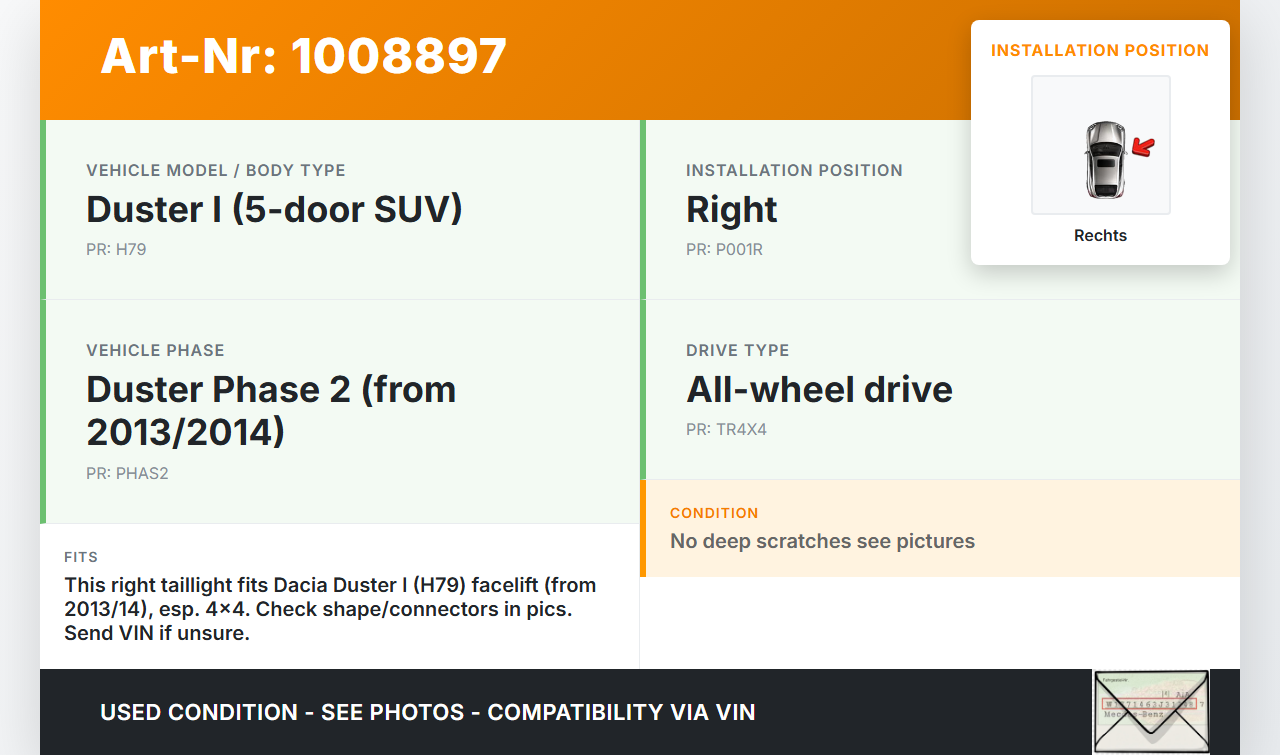Click the Art-Nr: 1008897 heading
Viewport: 1280px width, 755px height.
[x=304, y=56]
